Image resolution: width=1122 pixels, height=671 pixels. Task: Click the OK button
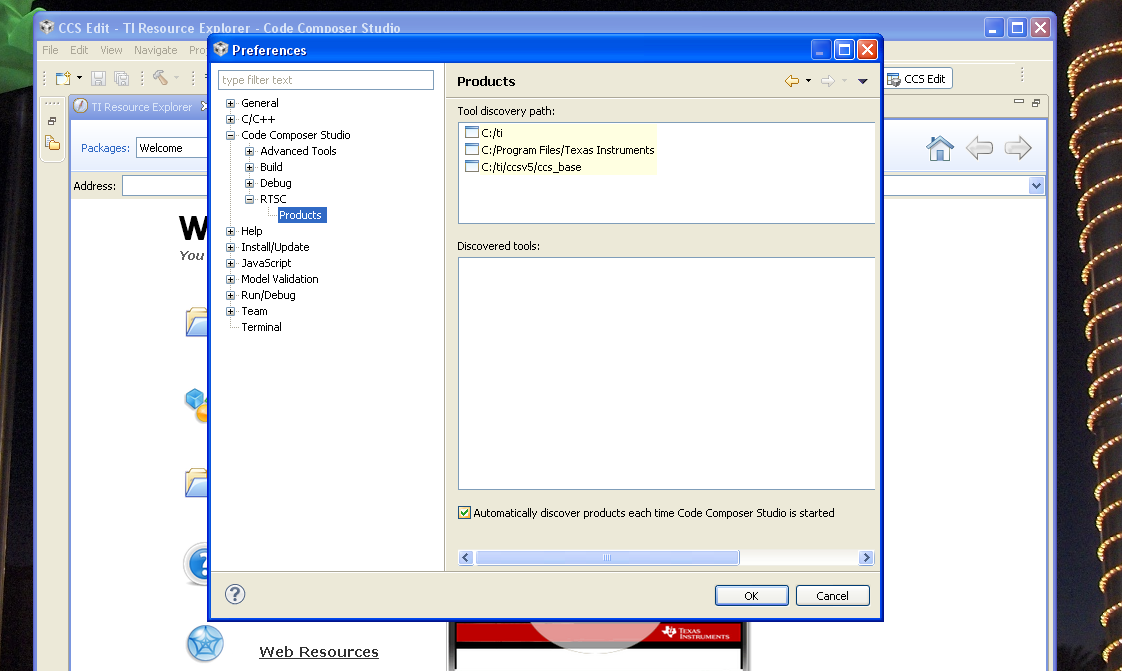751,595
